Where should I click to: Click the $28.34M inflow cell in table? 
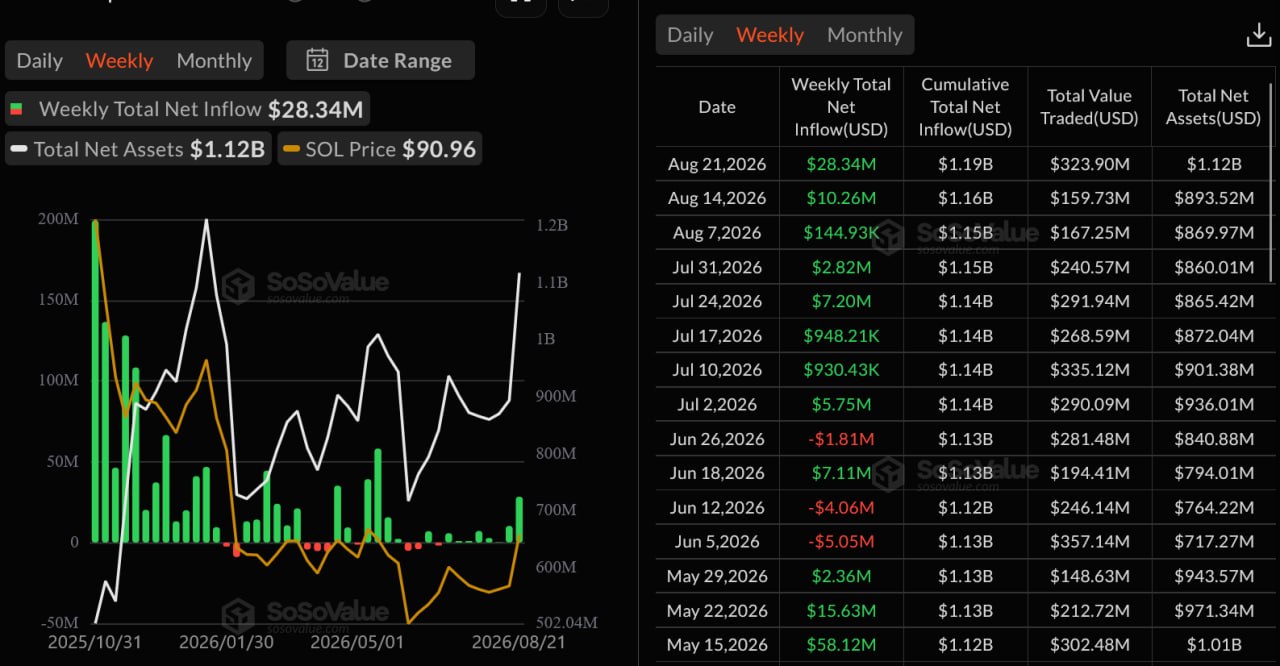point(841,164)
